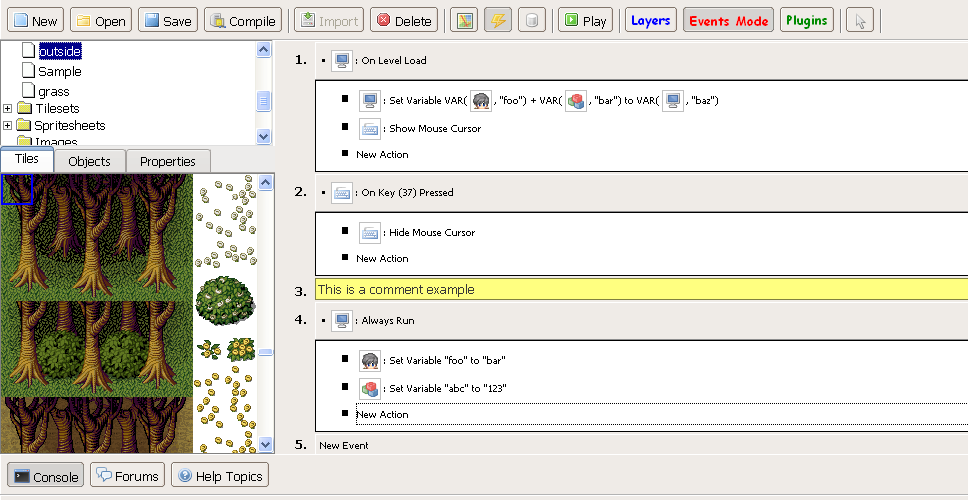The width and height of the screenshot is (968, 500).
Task: Click the red Delete button
Action: point(404,20)
